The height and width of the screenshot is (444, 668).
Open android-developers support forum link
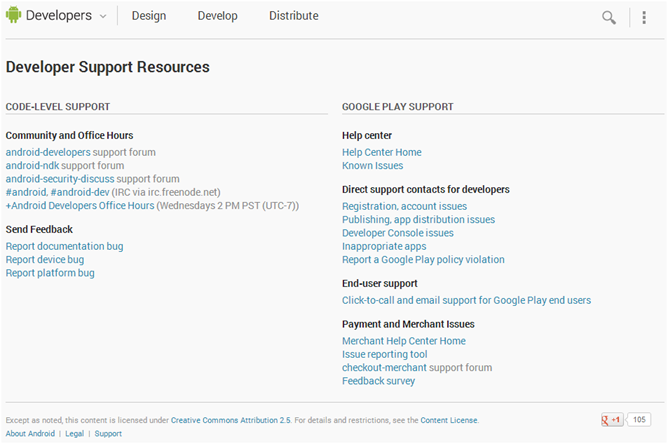[48, 152]
